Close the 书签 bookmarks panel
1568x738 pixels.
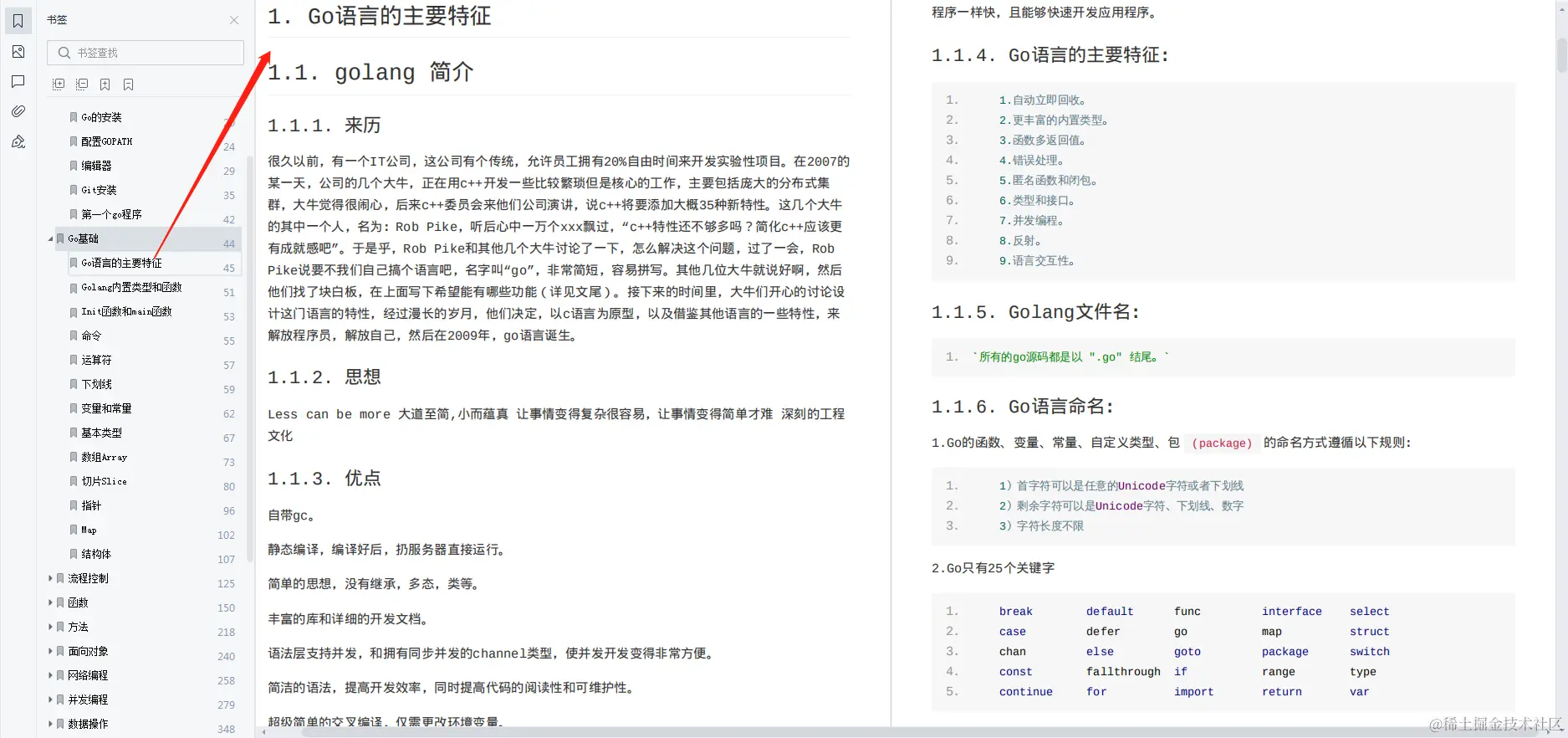click(x=234, y=20)
